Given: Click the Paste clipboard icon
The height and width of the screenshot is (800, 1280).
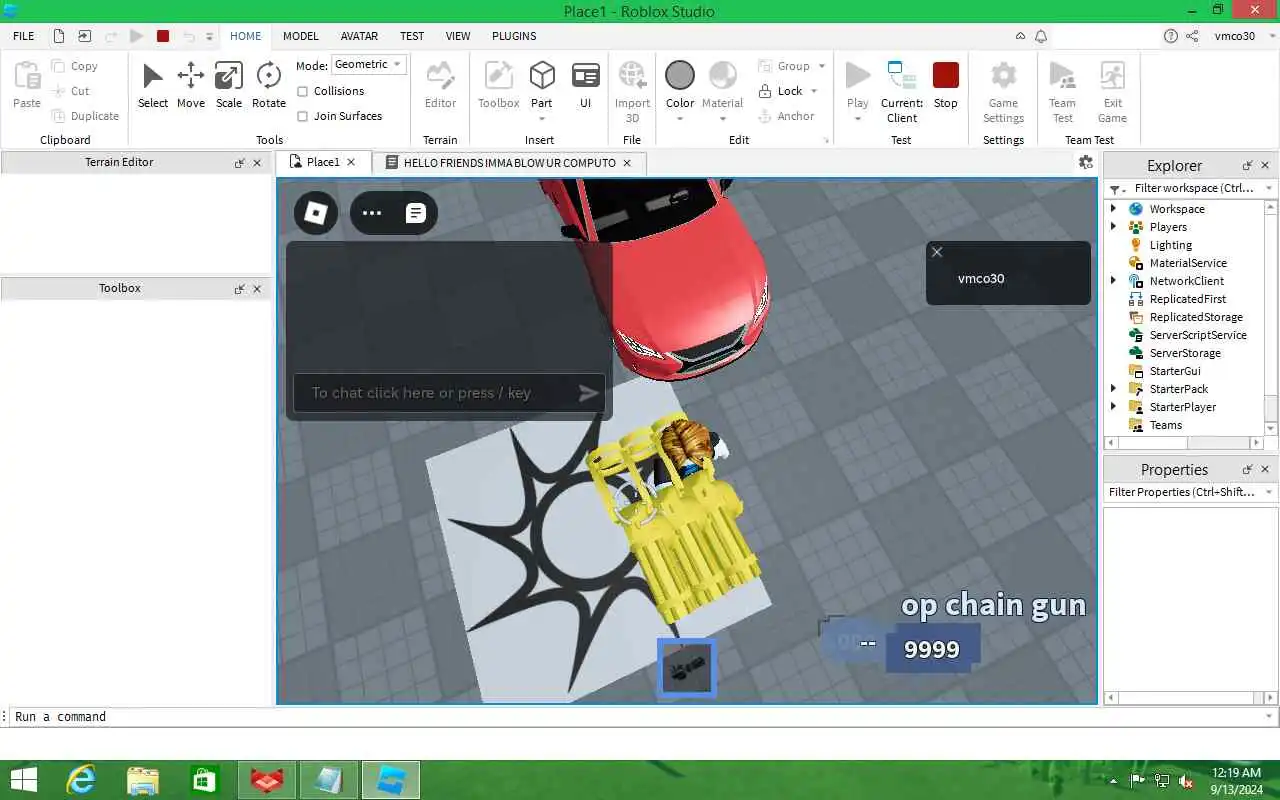Looking at the screenshot, I should (27, 76).
